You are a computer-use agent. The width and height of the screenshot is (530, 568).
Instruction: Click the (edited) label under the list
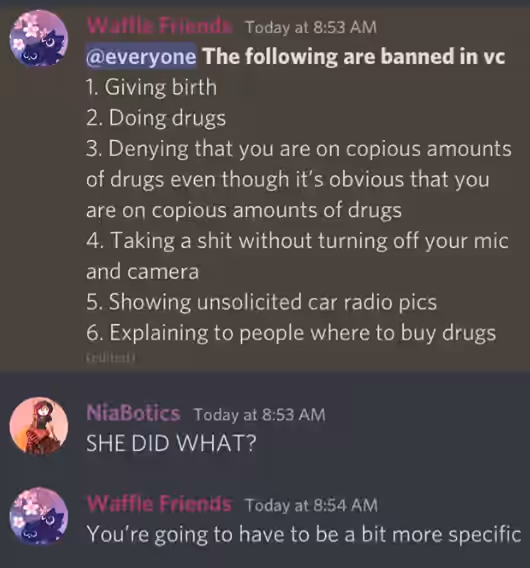pyautogui.click(x=110, y=358)
